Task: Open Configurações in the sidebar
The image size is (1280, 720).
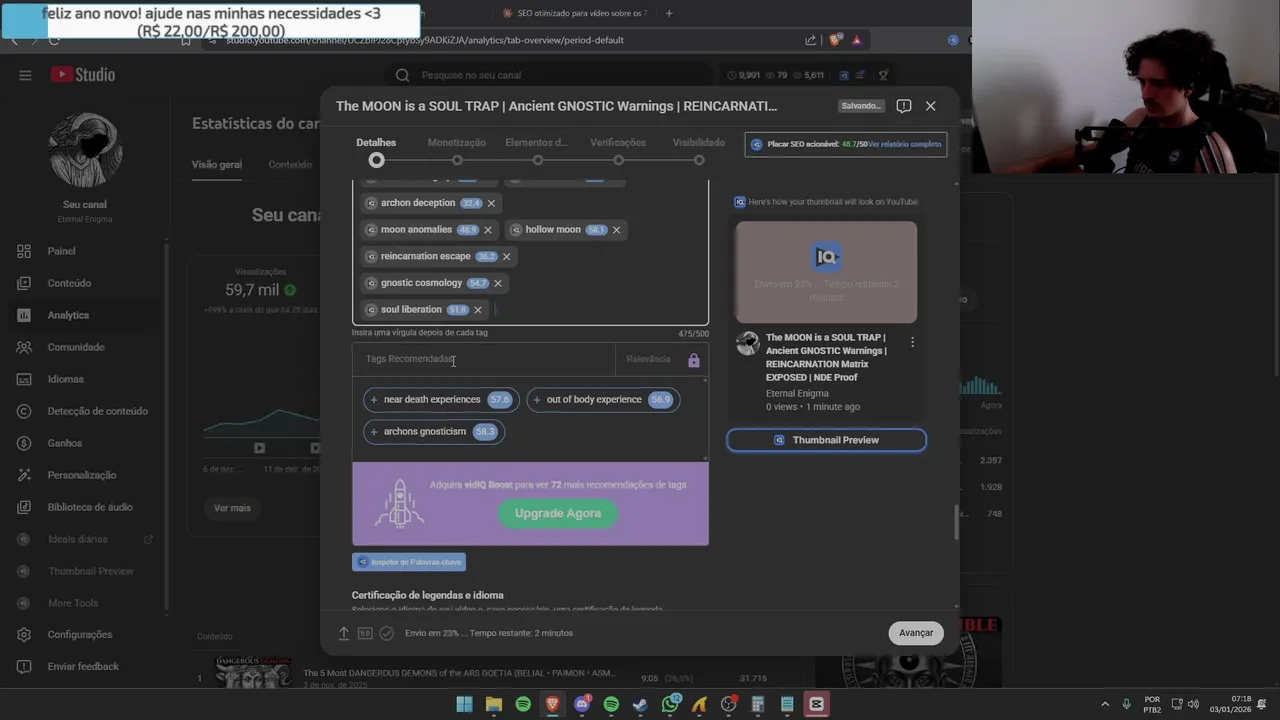Action: coord(79,634)
